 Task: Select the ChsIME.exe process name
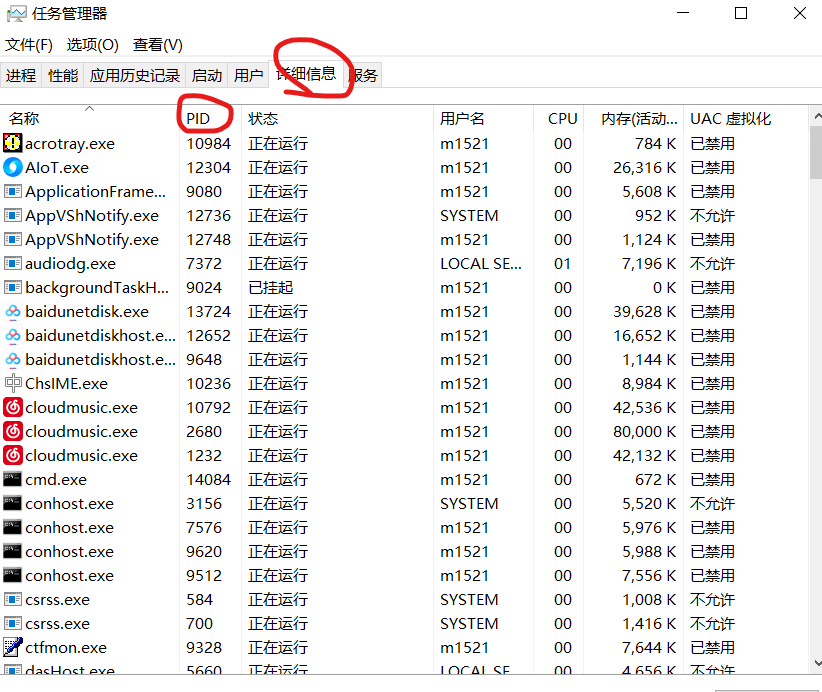(x=66, y=383)
